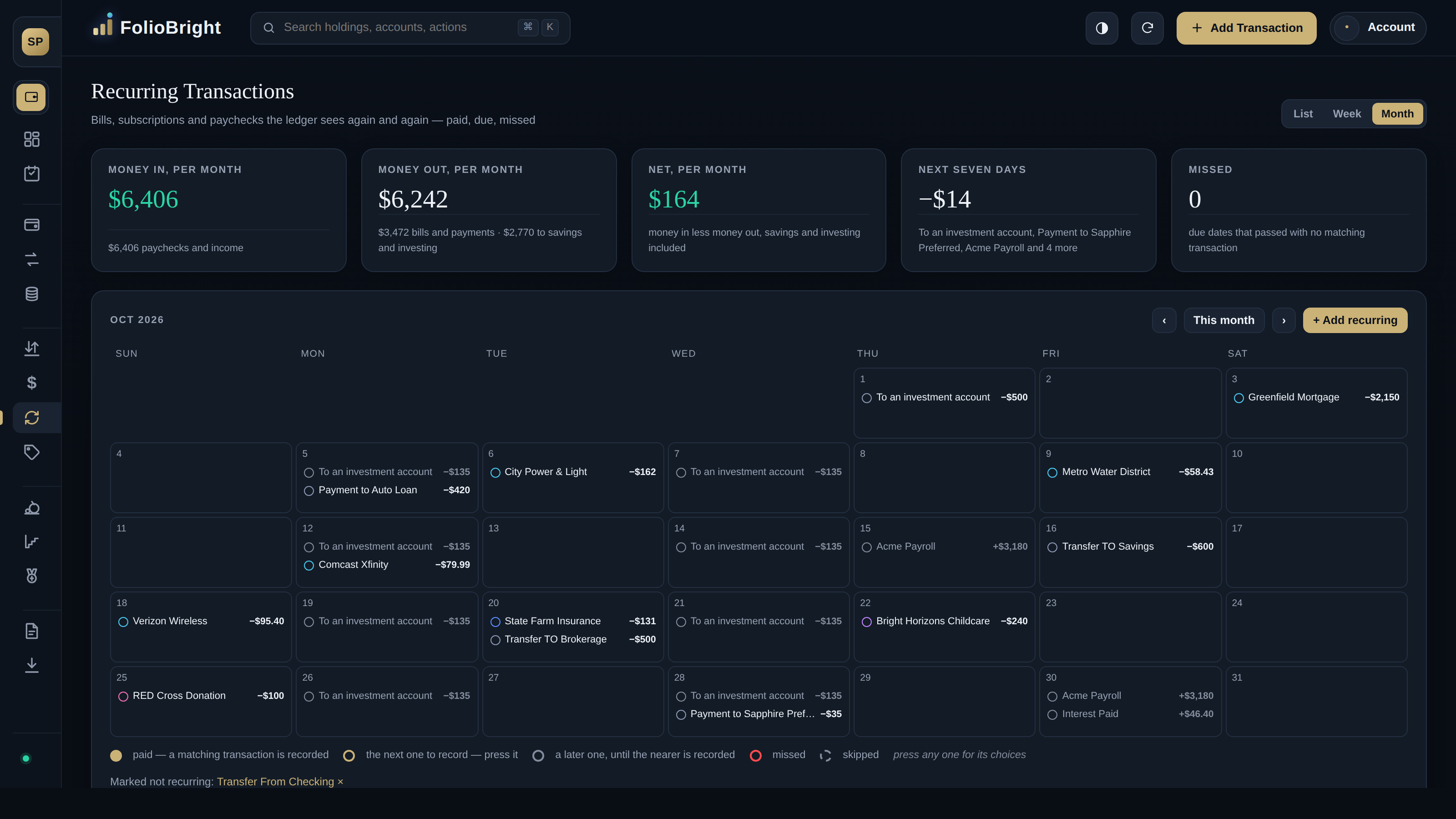Image resolution: width=1456 pixels, height=819 pixels.
Task: Open the sort up-down arrows sidebar icon
Action: point(32,349)
